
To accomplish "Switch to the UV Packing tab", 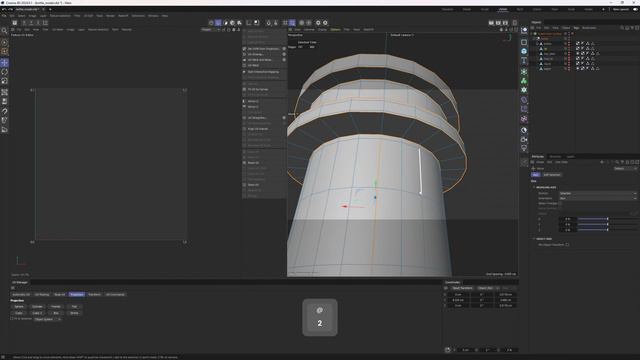I will [x=42, y=294].
